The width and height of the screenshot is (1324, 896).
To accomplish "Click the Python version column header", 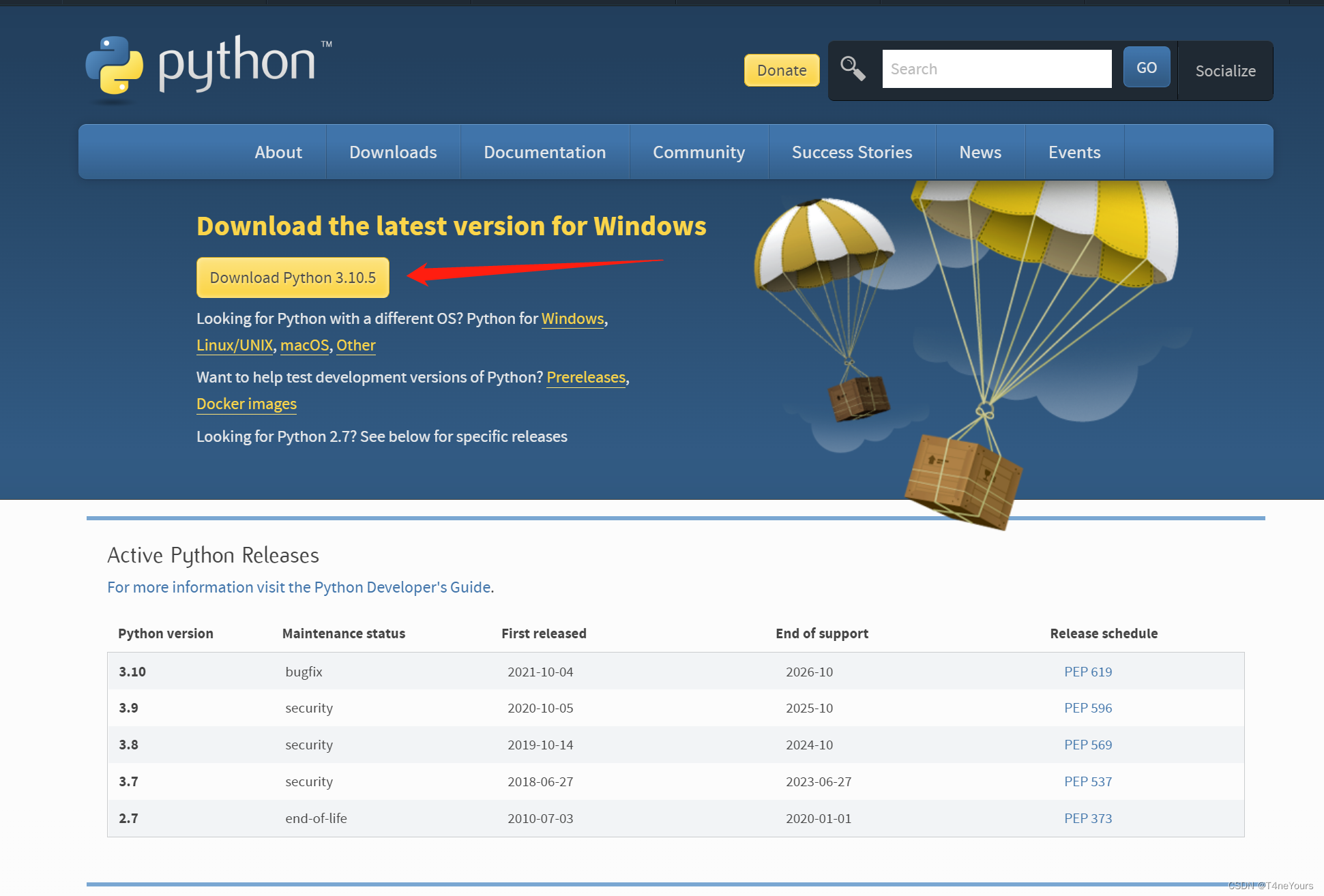I will pyautogui.click(x=166, y=633).
